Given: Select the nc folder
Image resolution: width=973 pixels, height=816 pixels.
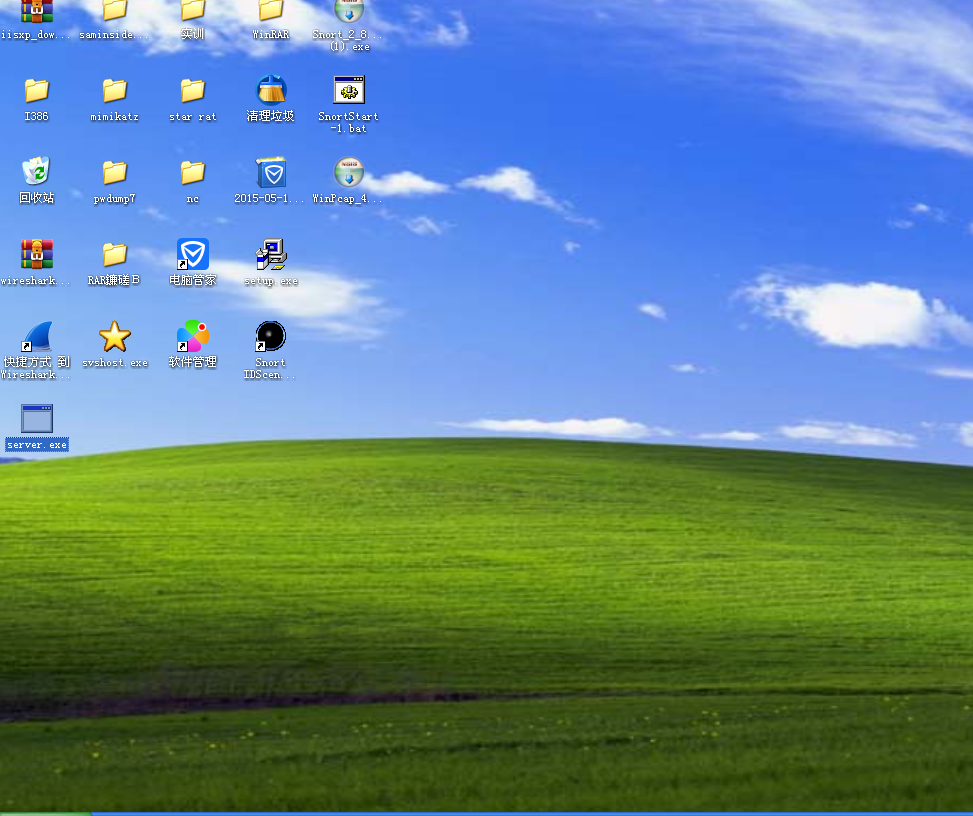Looking at the screenshot, I should tap(193, 173).
